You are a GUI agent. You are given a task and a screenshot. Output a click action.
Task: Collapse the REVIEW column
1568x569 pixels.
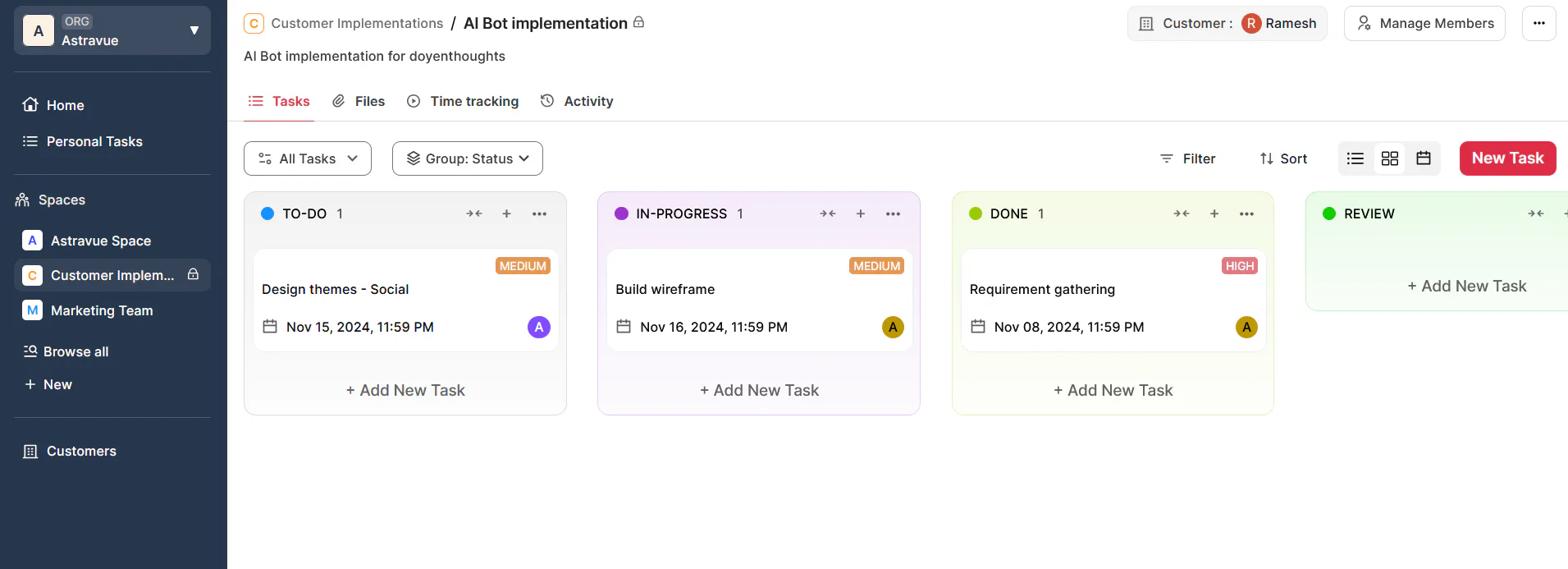(1536, 213)
